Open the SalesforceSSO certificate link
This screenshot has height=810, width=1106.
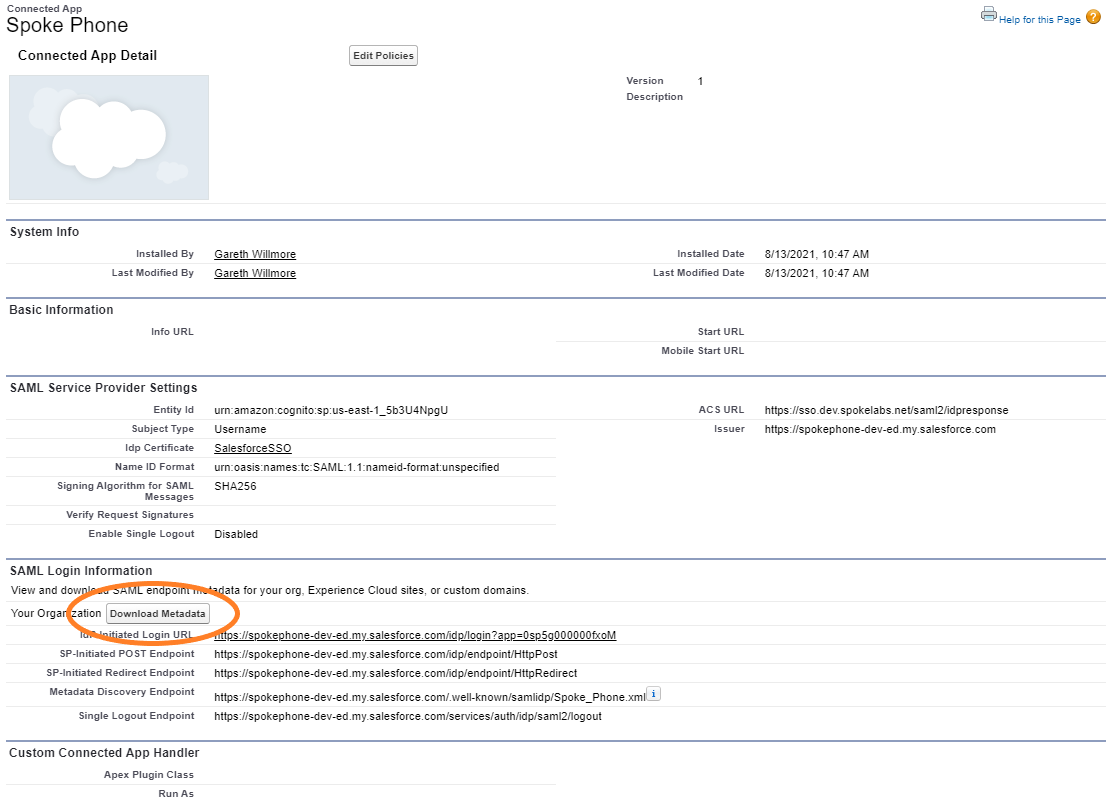click(253, 448)
